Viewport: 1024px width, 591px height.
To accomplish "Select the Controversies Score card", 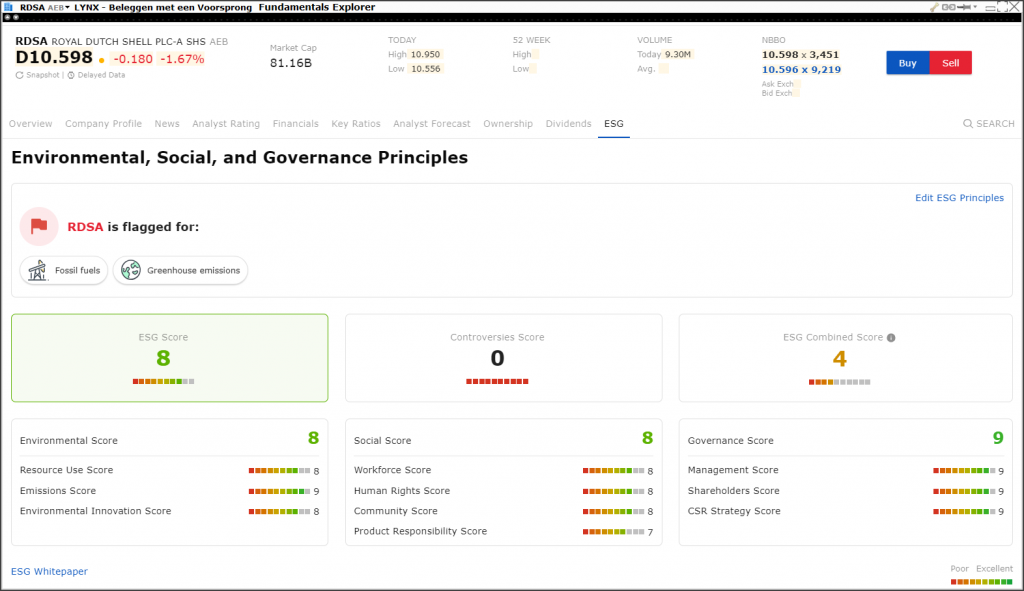I will coord(504,358).
